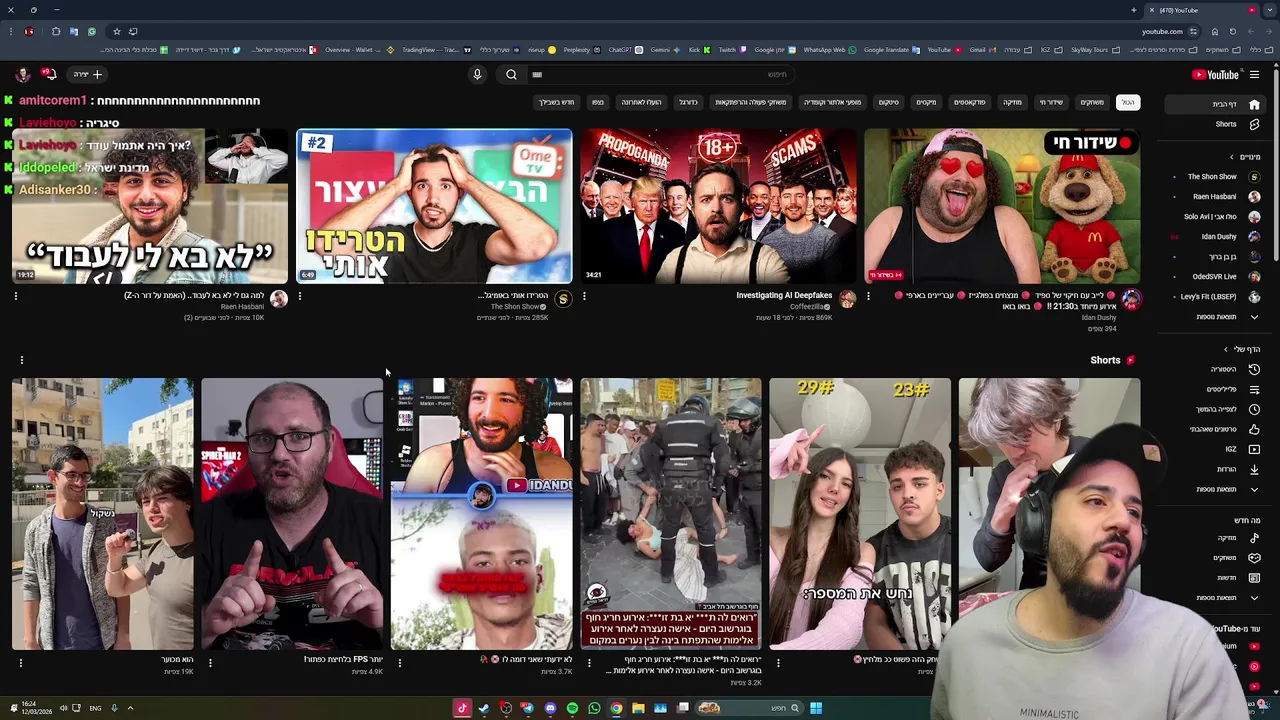Click the YouTube logo
Screen dimensions: 1280x720
point(1215,74)
